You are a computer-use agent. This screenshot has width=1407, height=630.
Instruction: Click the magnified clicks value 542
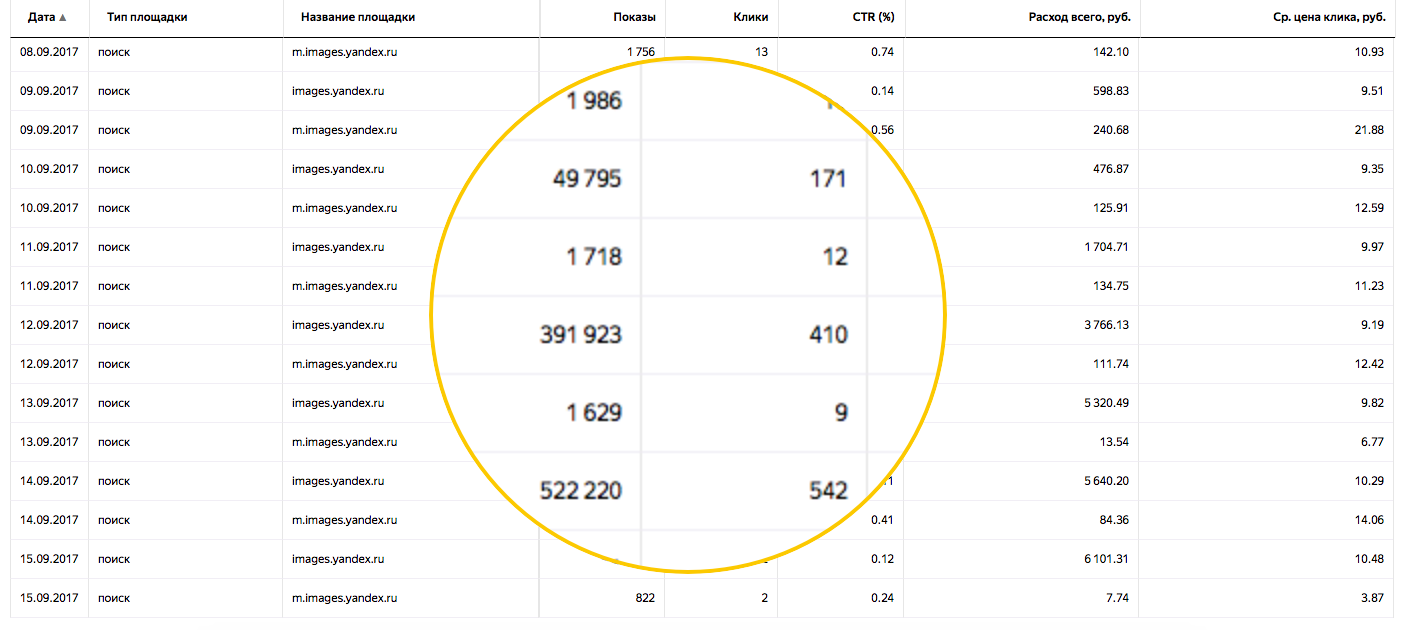click(x=828, y=490)
